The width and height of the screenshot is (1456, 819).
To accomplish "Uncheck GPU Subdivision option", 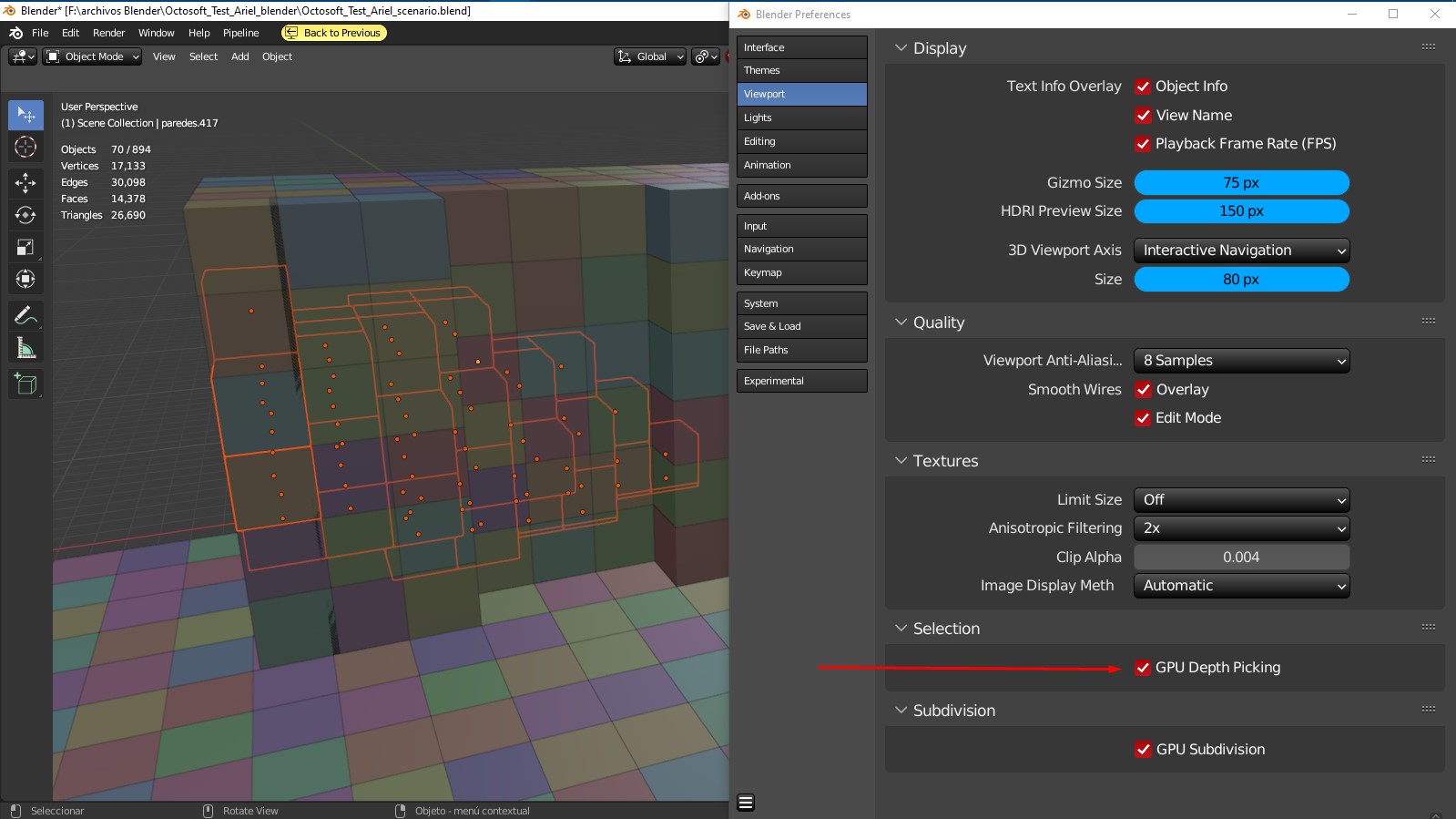I will coord(1143,750).
